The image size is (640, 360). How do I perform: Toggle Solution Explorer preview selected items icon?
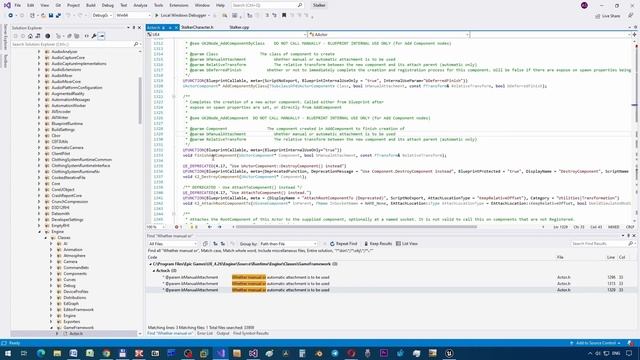(x=102, y=36)
